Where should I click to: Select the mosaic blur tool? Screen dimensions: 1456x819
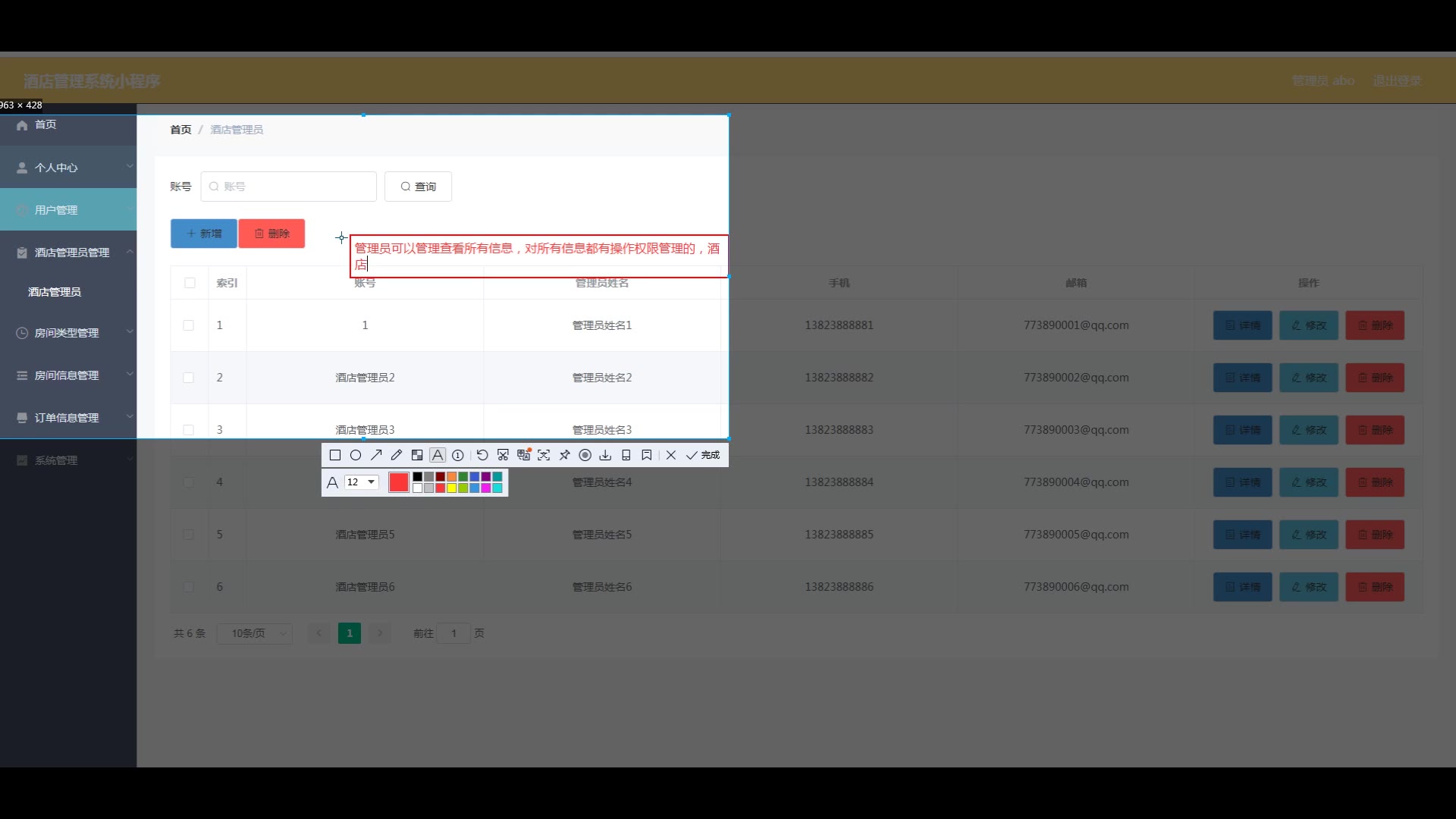click(x=417, y=455)
